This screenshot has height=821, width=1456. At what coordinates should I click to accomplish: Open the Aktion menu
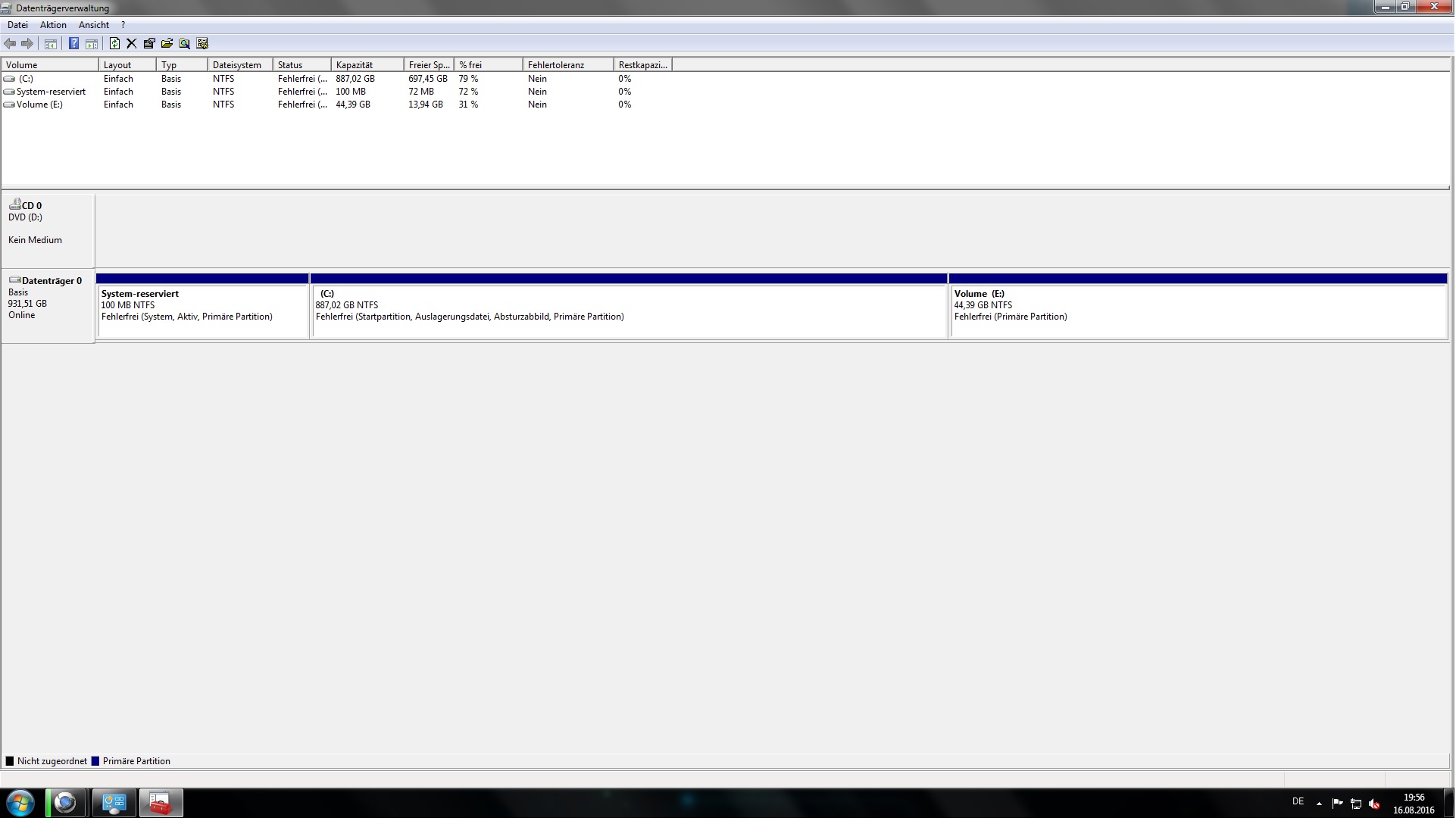(x=53, y=25)
